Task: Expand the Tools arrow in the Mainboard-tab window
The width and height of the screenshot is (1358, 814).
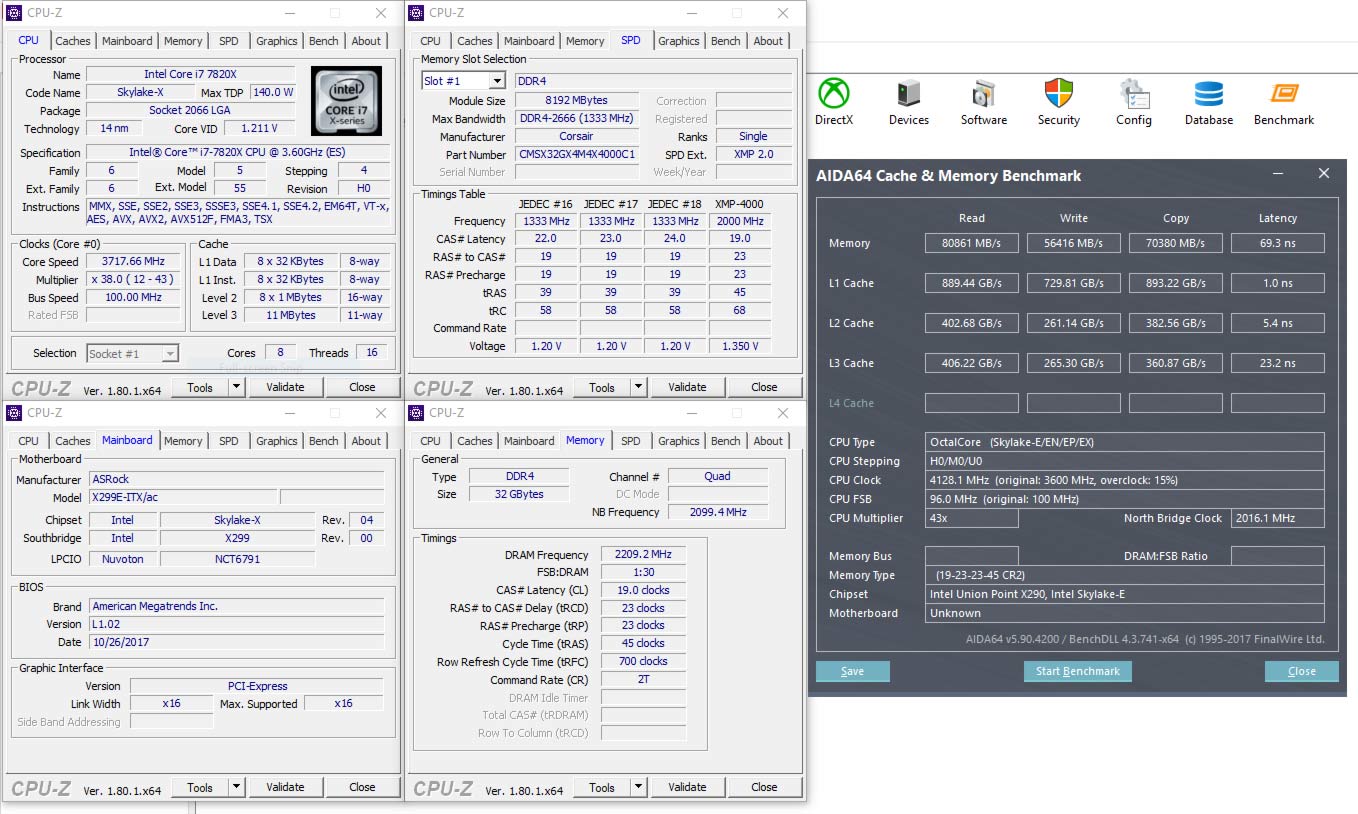Action: [x=236, y=787]
